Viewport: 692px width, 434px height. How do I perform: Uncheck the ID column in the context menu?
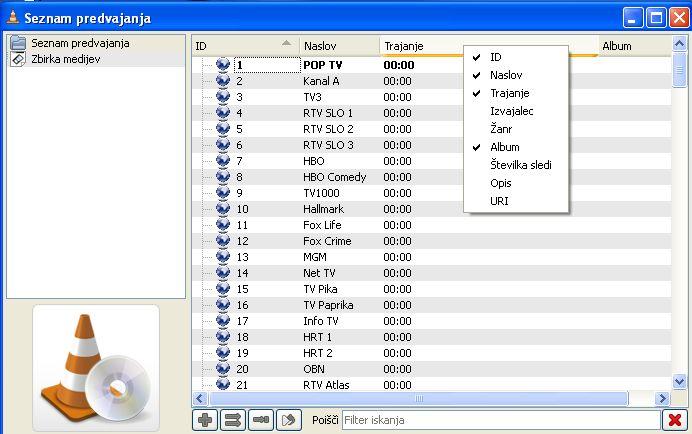[496, 57]
